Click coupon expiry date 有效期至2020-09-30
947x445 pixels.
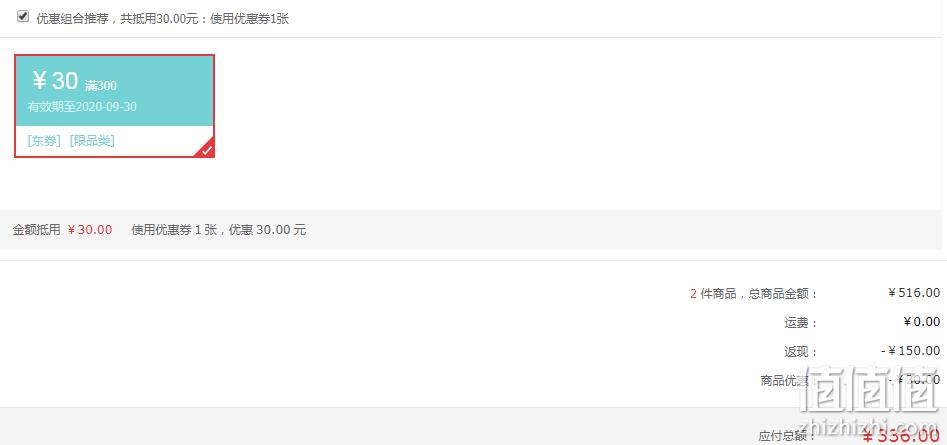pyautogui.click(x=82, y=107)
